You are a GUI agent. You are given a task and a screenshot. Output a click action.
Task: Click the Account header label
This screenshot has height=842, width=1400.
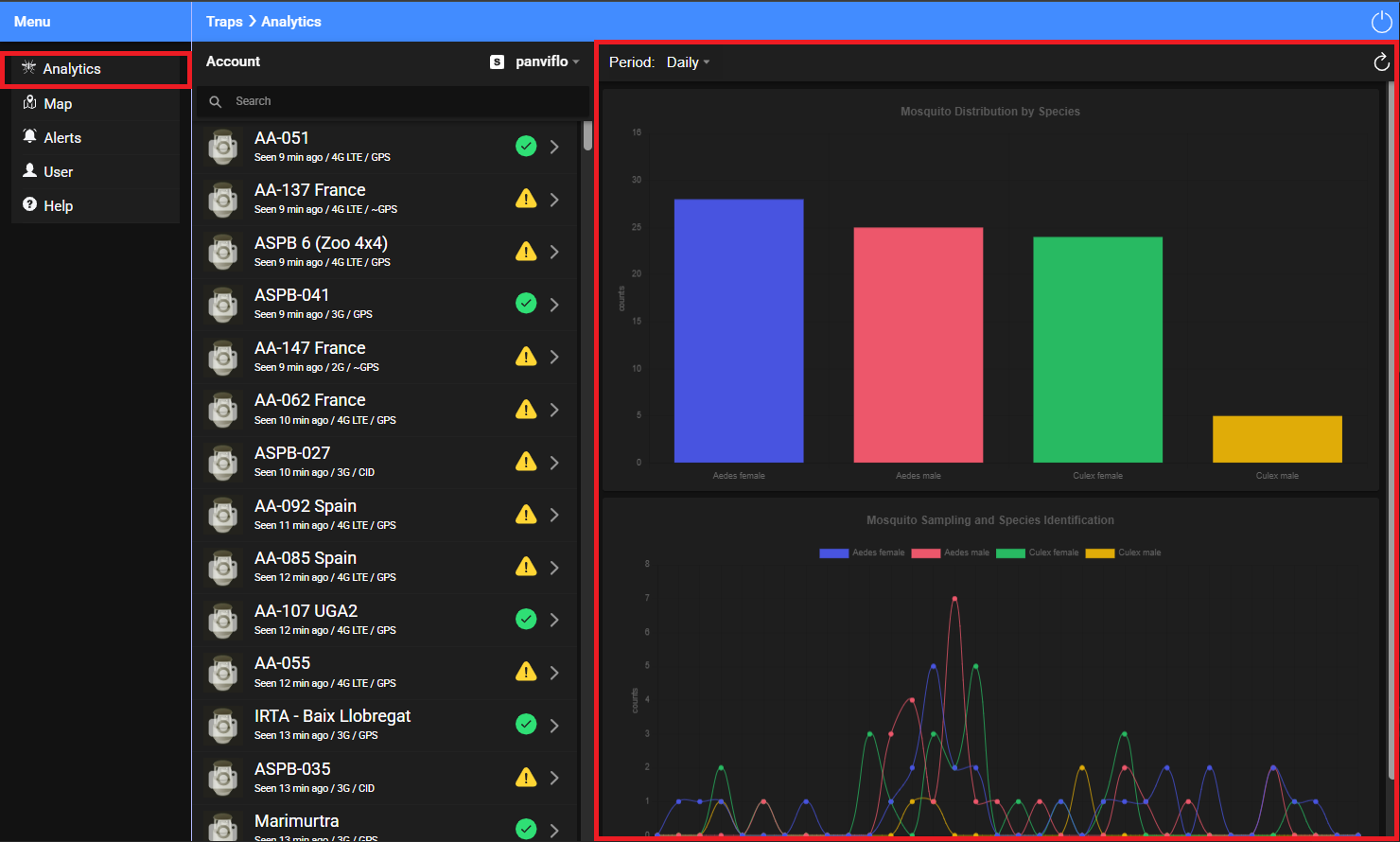tap(233, 61)
